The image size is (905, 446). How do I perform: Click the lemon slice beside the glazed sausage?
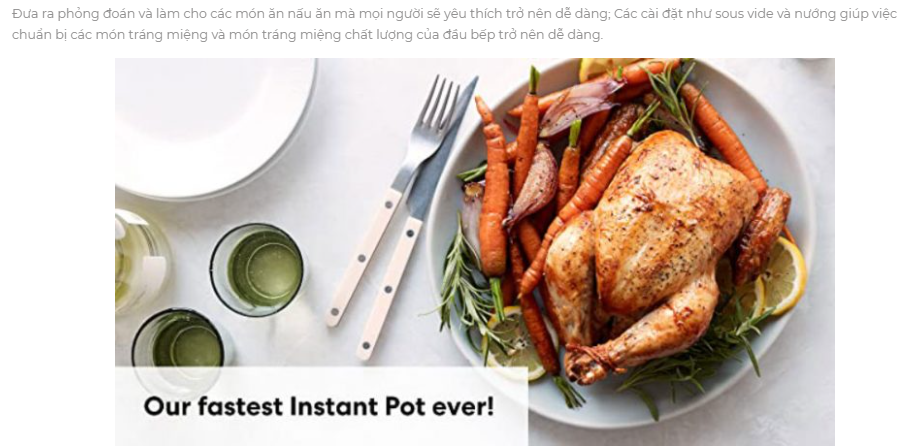(x=783, y=276)
